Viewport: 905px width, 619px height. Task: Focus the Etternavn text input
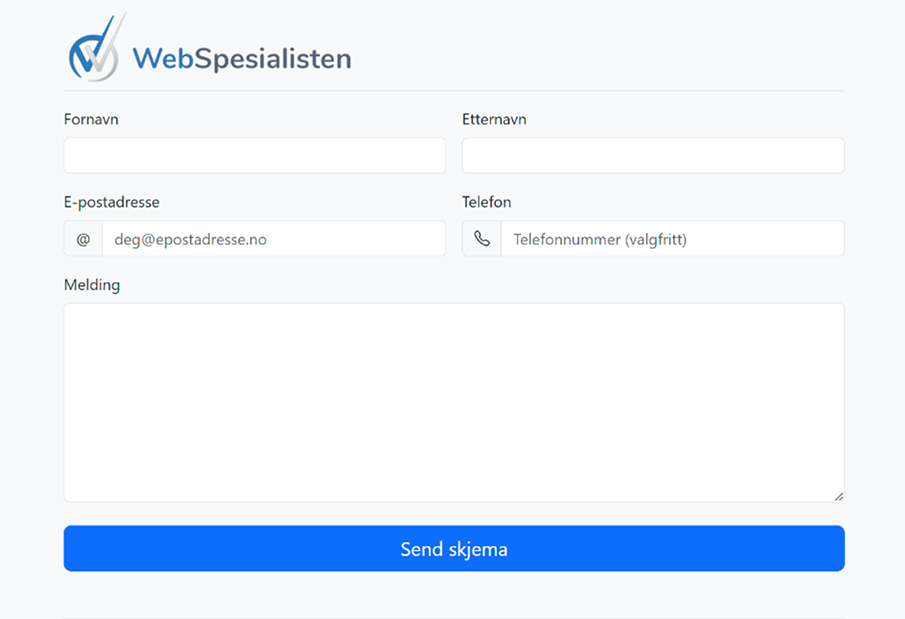tap(652, 156)
